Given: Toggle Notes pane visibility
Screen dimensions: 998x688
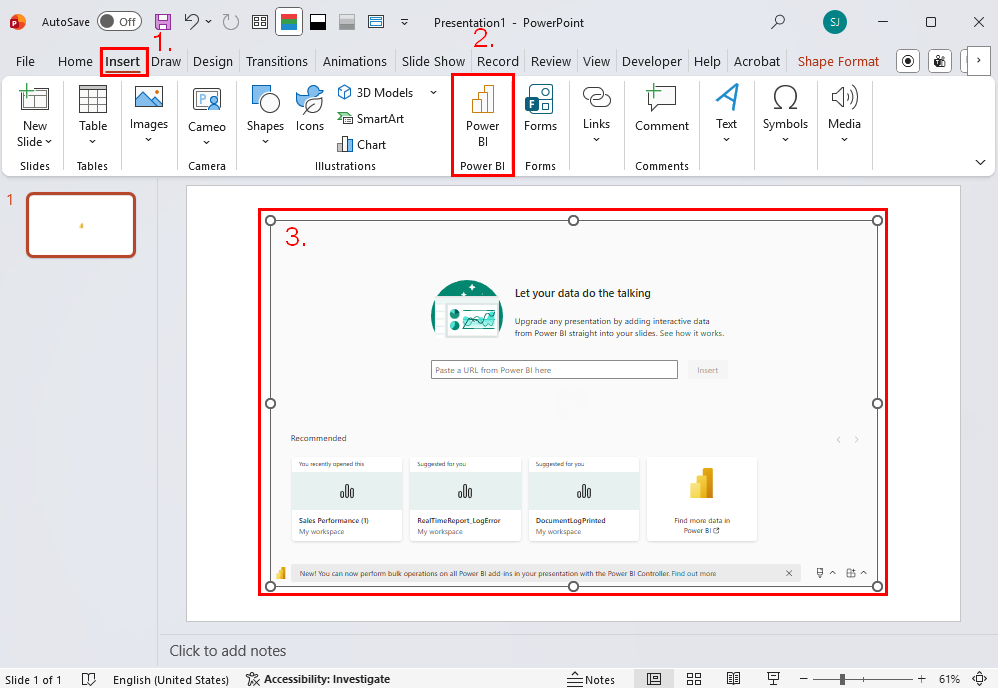Looking at the screenshot, I should click(591, 678).
